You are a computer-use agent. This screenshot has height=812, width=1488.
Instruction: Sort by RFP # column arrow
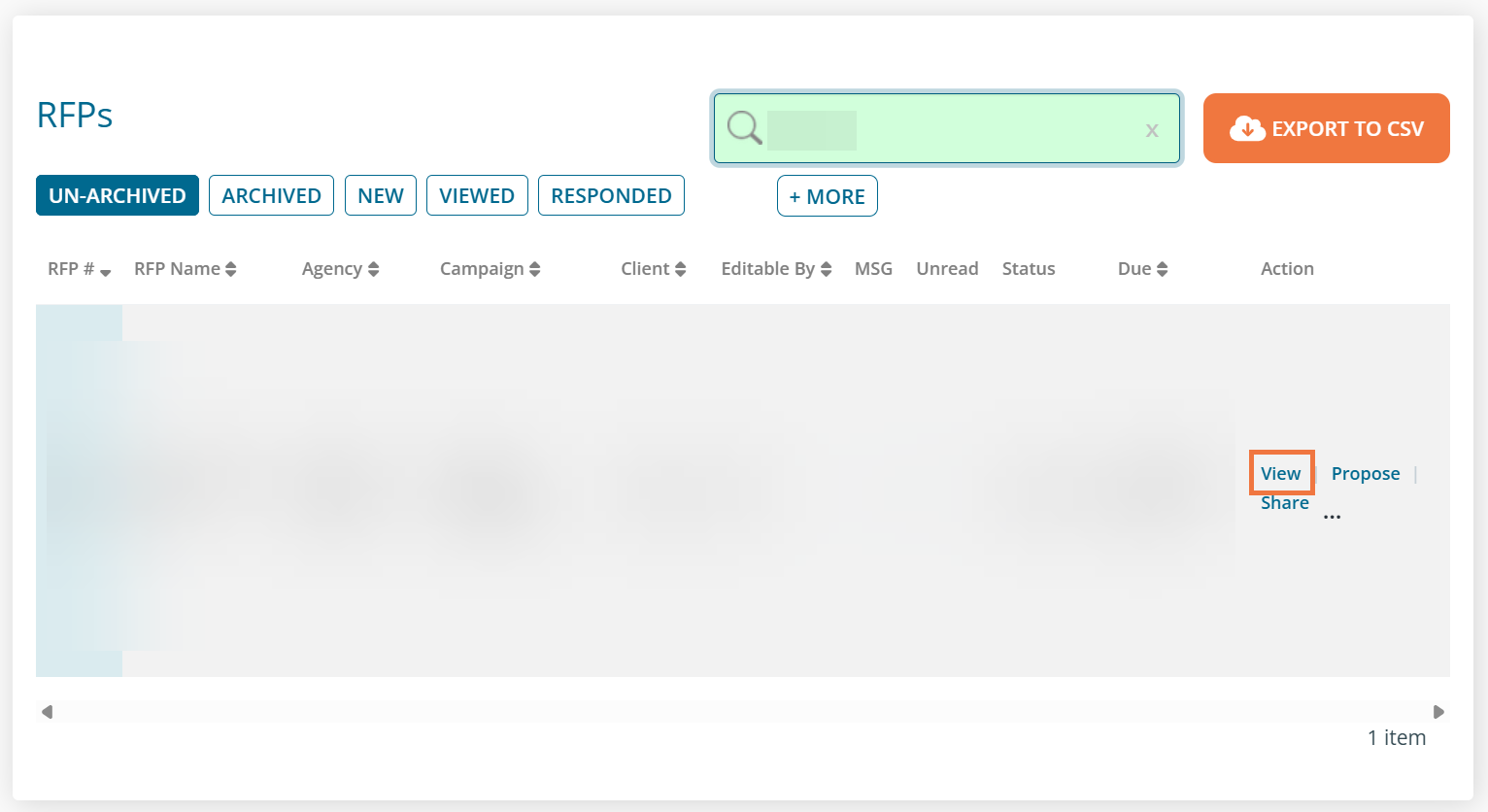click(x=105, y=271)
